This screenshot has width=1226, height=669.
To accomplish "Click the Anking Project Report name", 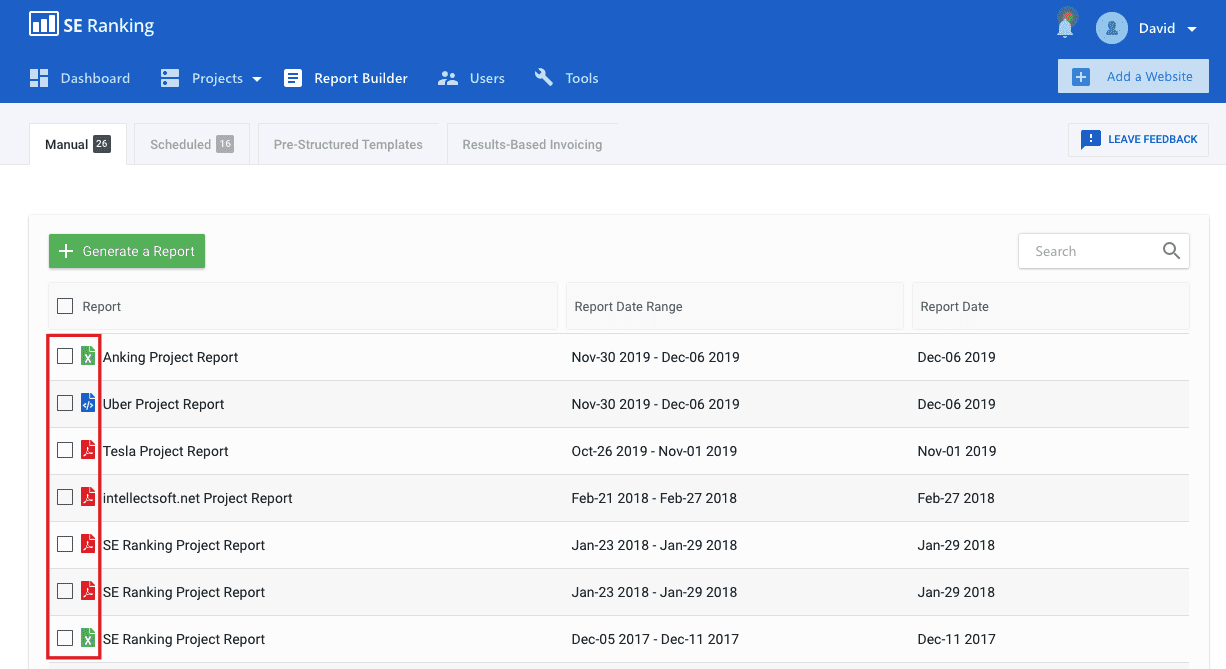I will click(x=170, y=357).
